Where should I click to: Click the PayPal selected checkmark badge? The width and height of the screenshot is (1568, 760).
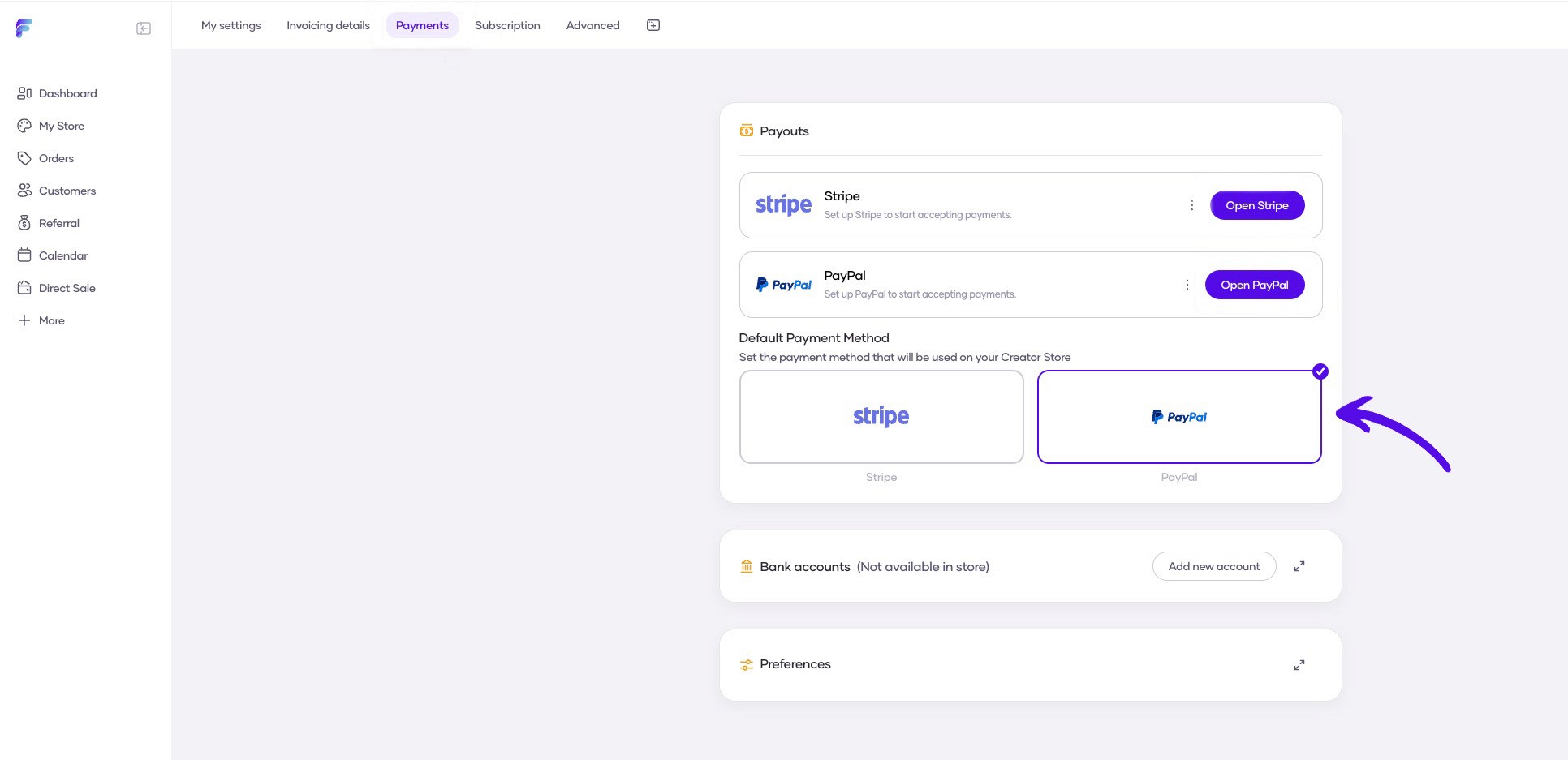click(x=1320, y=371)
